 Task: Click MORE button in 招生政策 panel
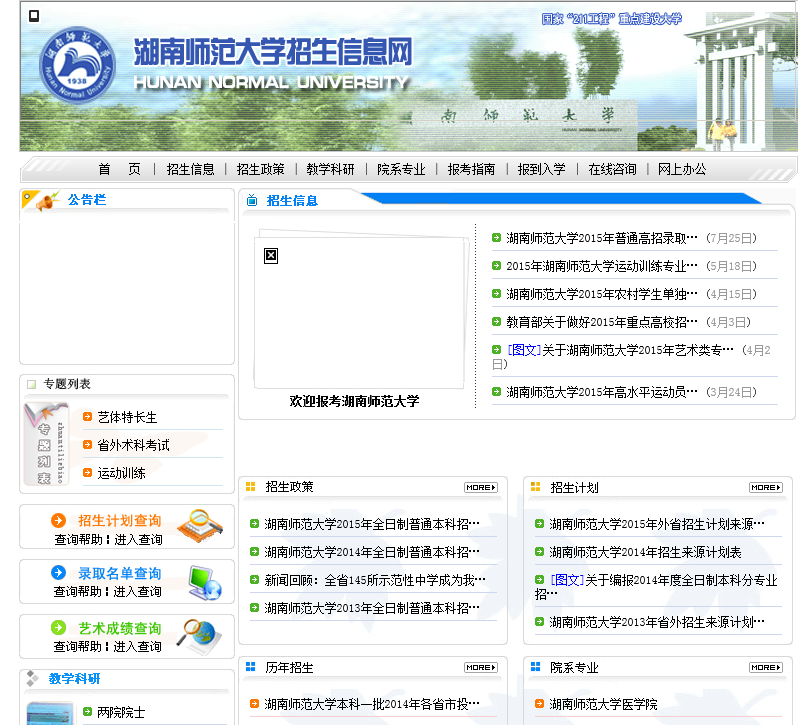(x=480, y=487)
